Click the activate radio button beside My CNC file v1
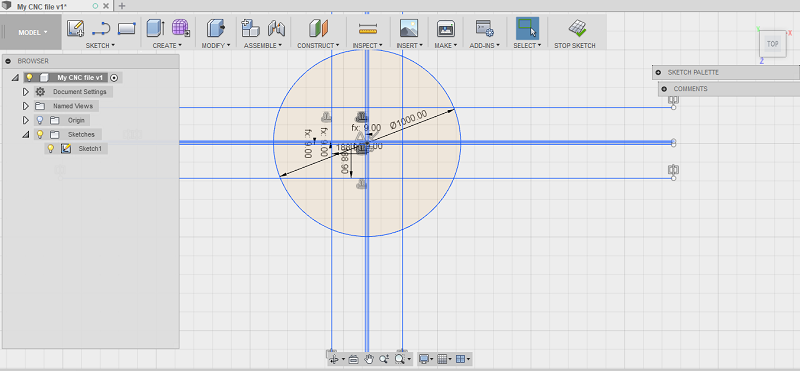The width and height of the screenshot is (800, 371). coord(114,78)
